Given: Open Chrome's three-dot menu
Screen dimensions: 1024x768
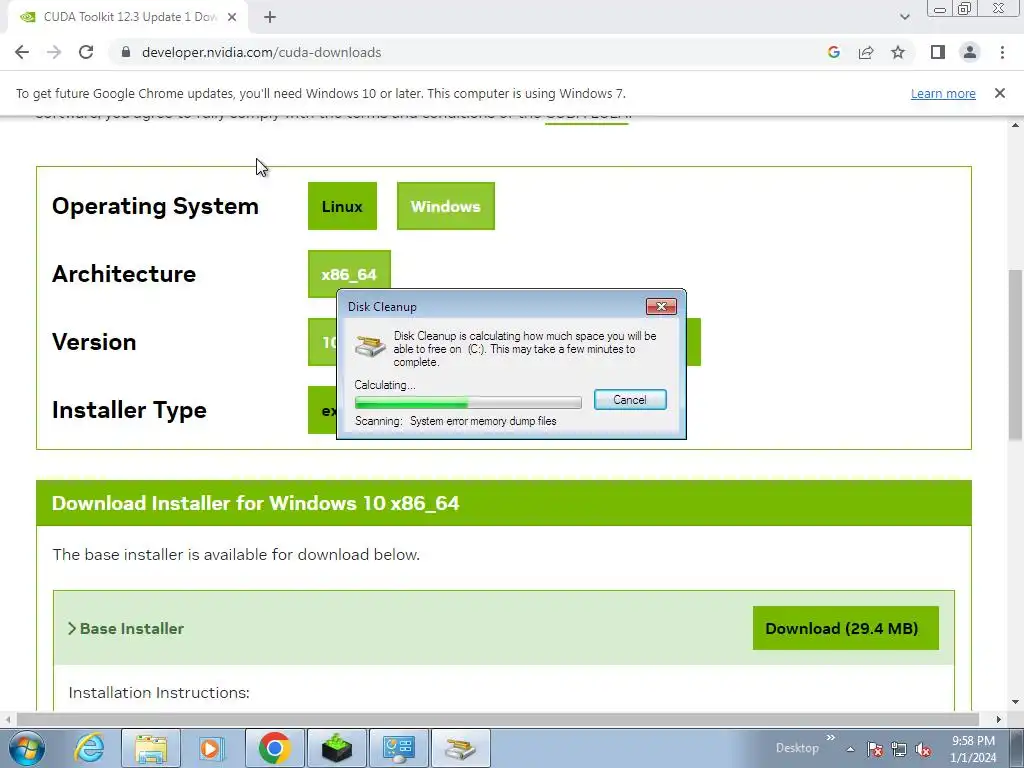Looking at the screenshot, I should click(1002, 52).
